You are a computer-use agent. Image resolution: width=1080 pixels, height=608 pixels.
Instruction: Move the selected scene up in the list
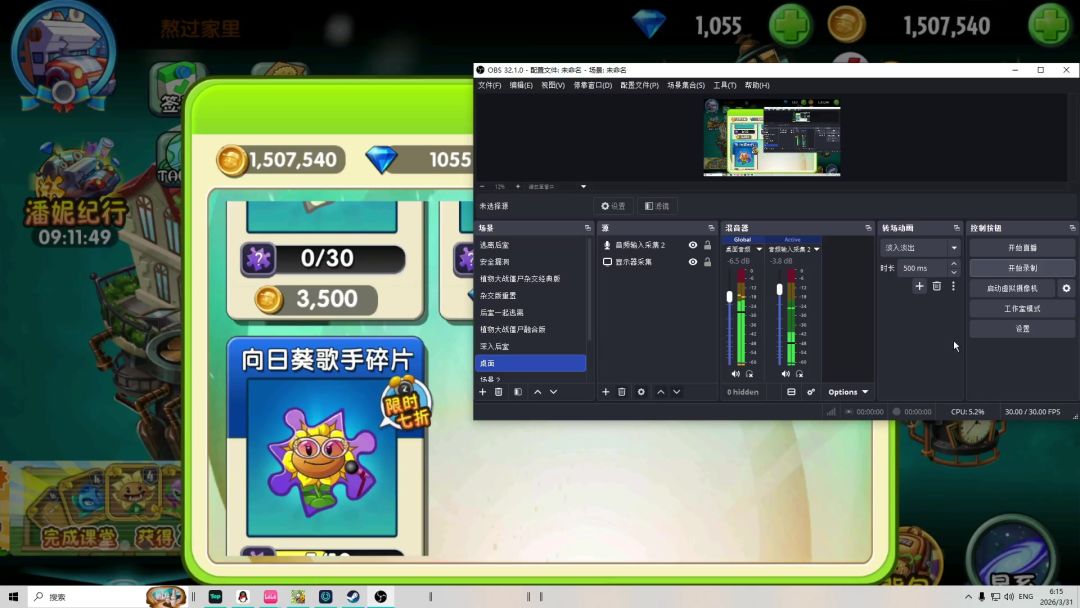click(537, 392)
